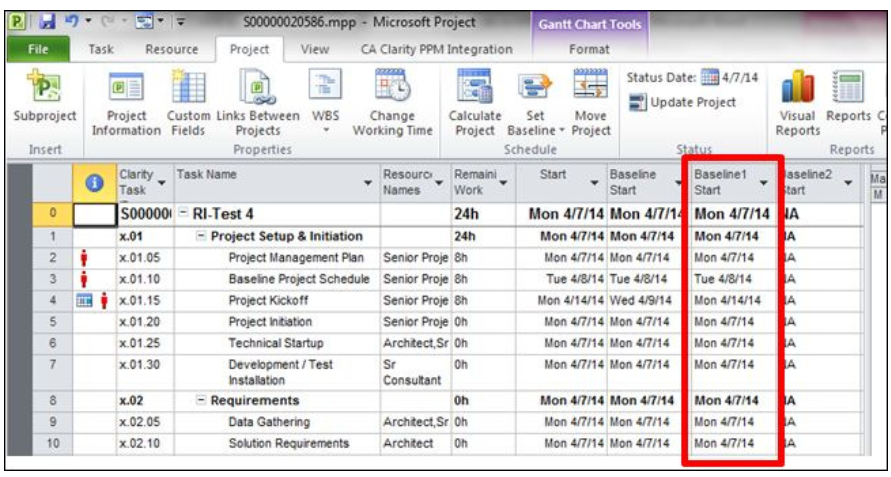This screenshot has height=477, width=891.
Task: Click Update Project button
Action: click(x=683, y=102)
